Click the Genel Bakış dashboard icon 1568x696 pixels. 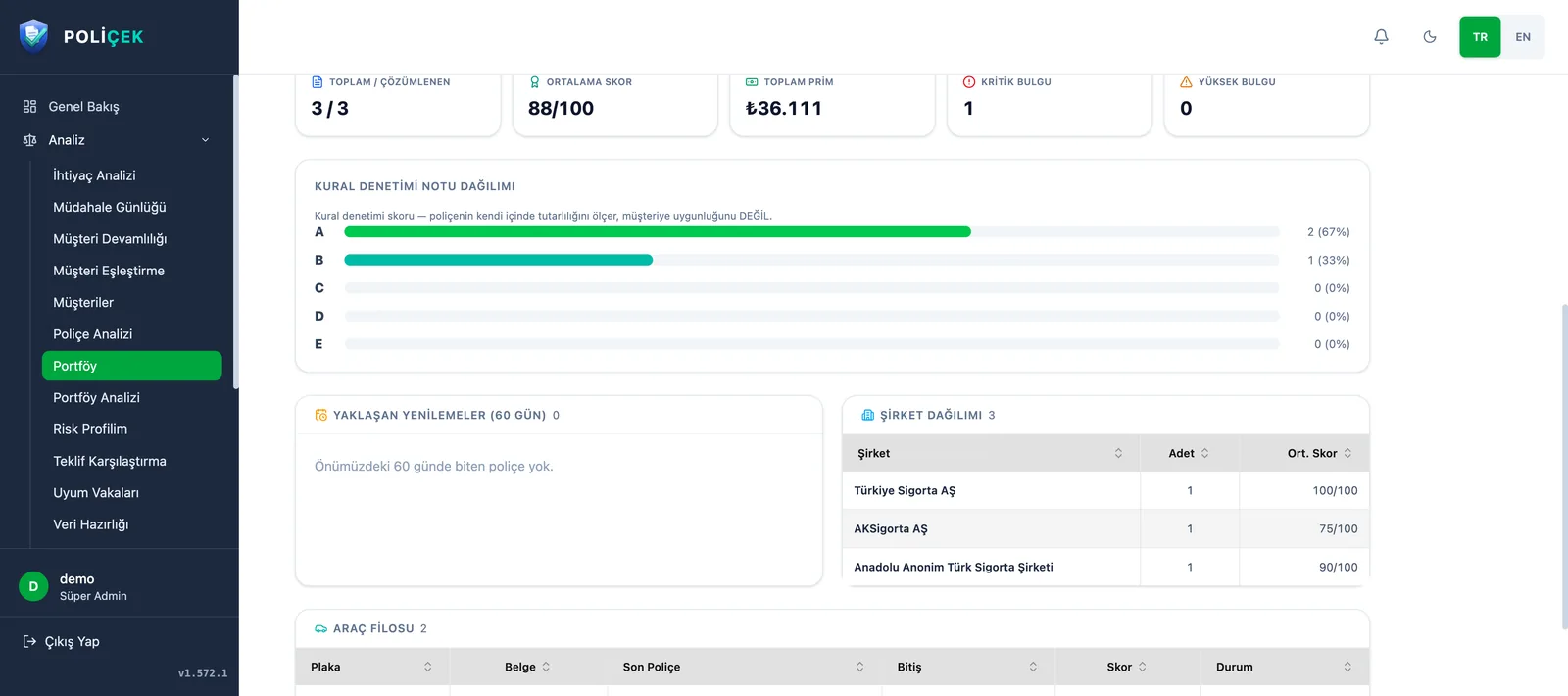[29, 106]
